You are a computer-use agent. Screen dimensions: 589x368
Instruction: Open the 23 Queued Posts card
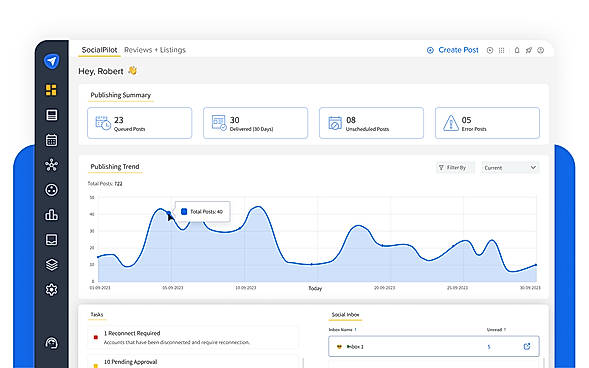[x=139, y=123]
